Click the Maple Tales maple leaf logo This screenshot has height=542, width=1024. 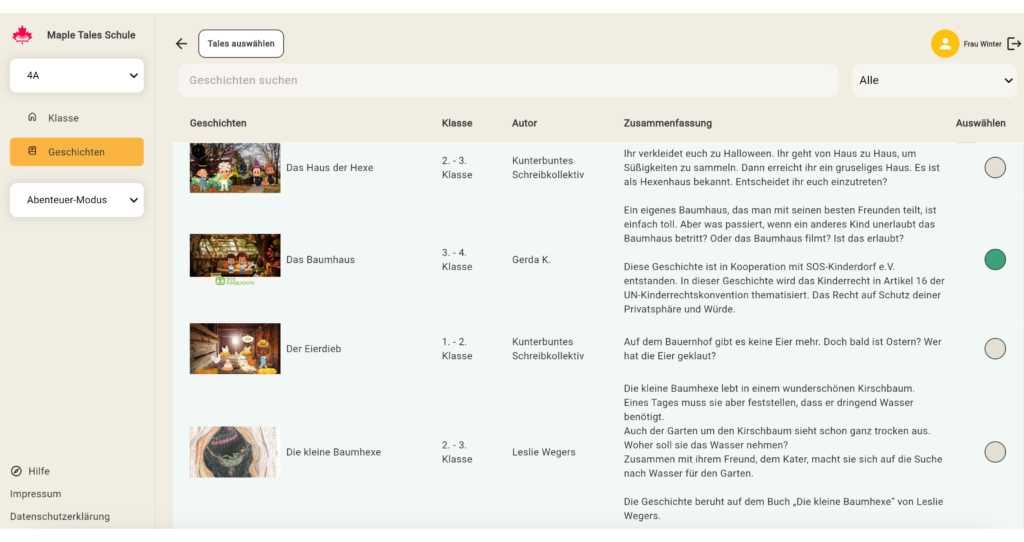22,35
